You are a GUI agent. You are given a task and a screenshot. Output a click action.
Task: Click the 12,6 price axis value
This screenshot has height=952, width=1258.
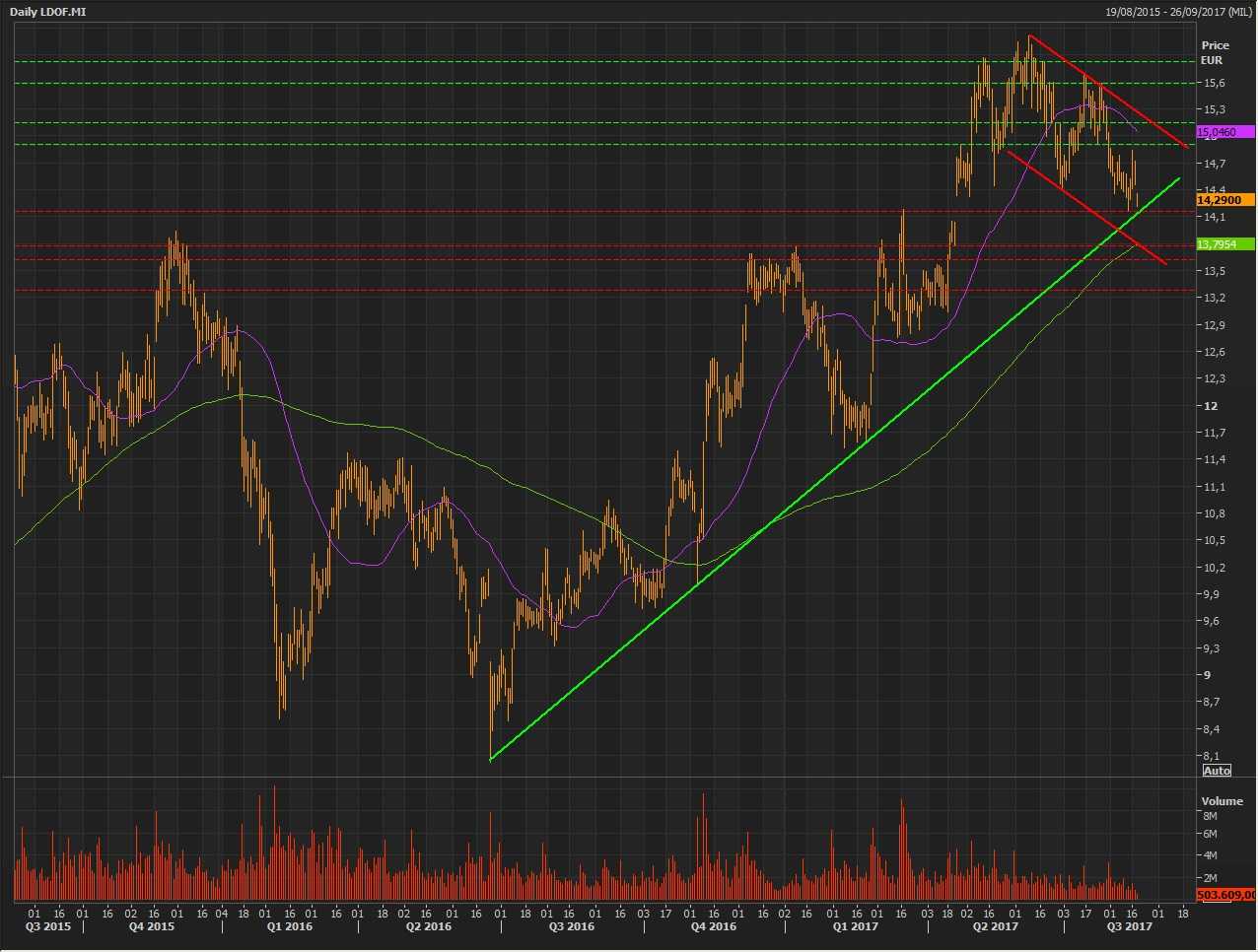pyautogui.click(x=1214, y=352)
